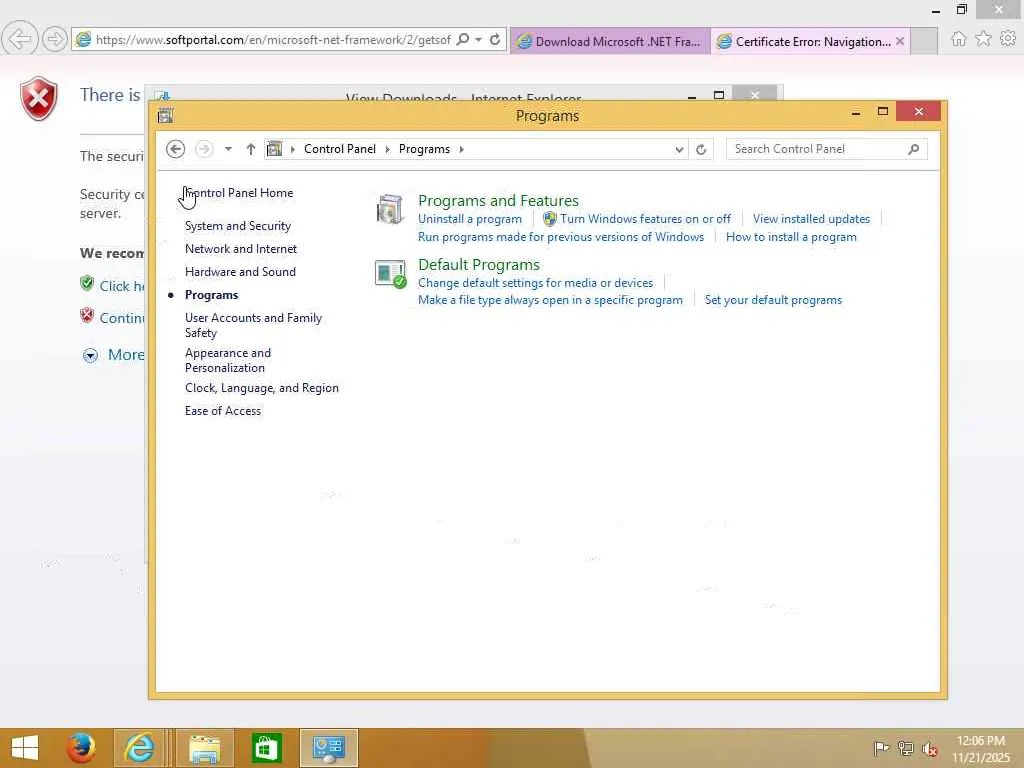Make a file type open in specific program
Screen dimensions: 1024x768
point(550,300)
